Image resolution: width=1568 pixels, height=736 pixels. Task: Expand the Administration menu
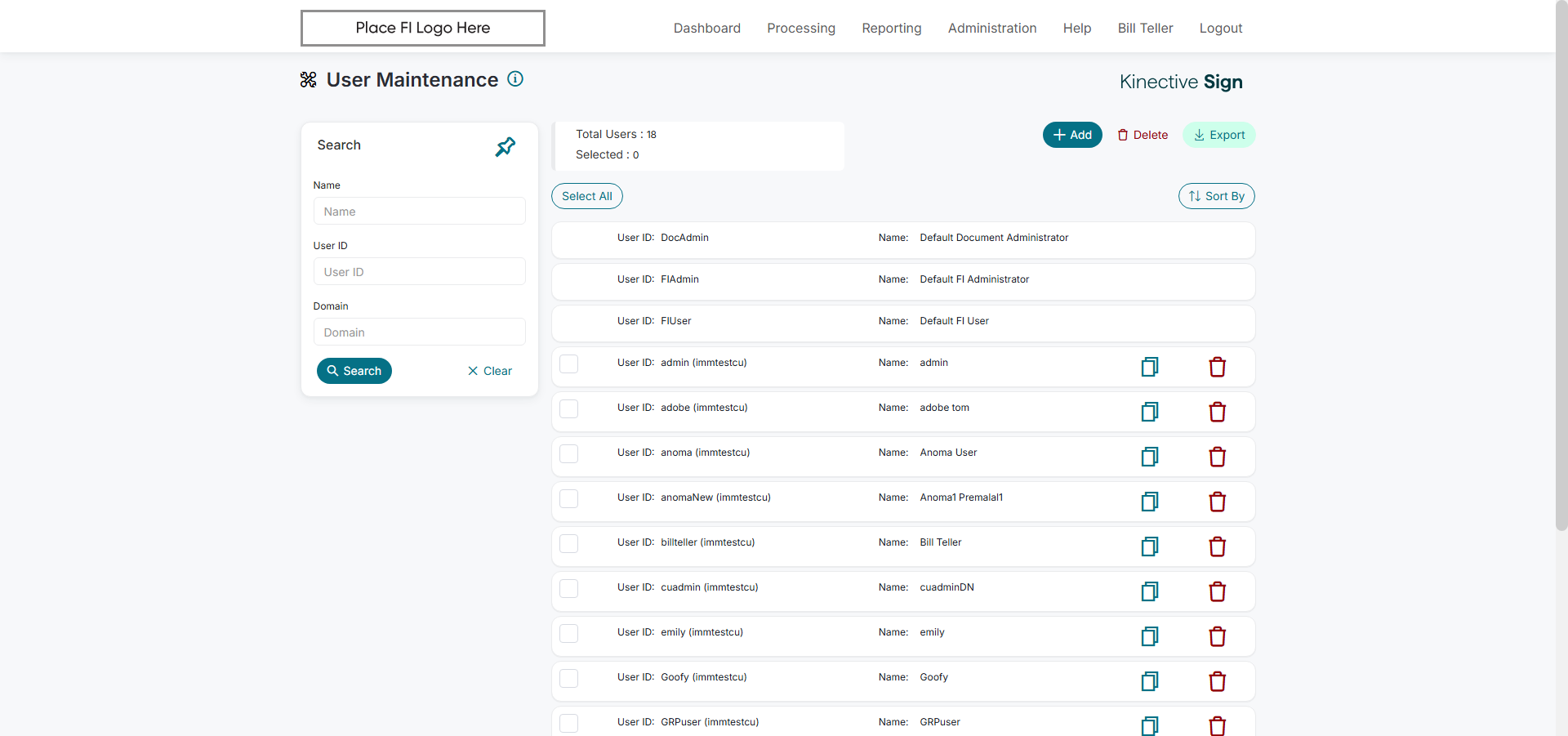tap(992, 28)
